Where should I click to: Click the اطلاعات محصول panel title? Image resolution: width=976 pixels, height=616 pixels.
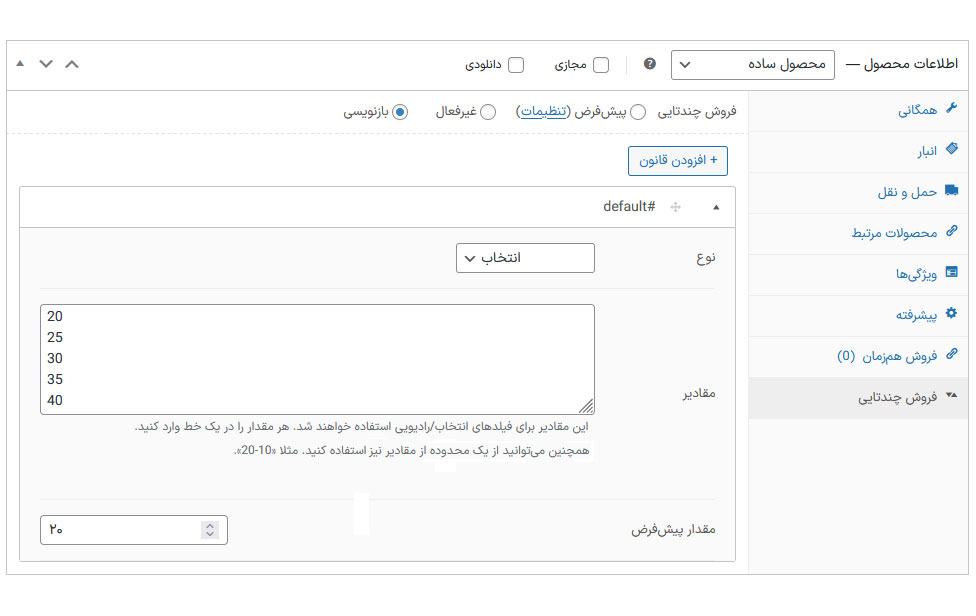coord(911,64)
